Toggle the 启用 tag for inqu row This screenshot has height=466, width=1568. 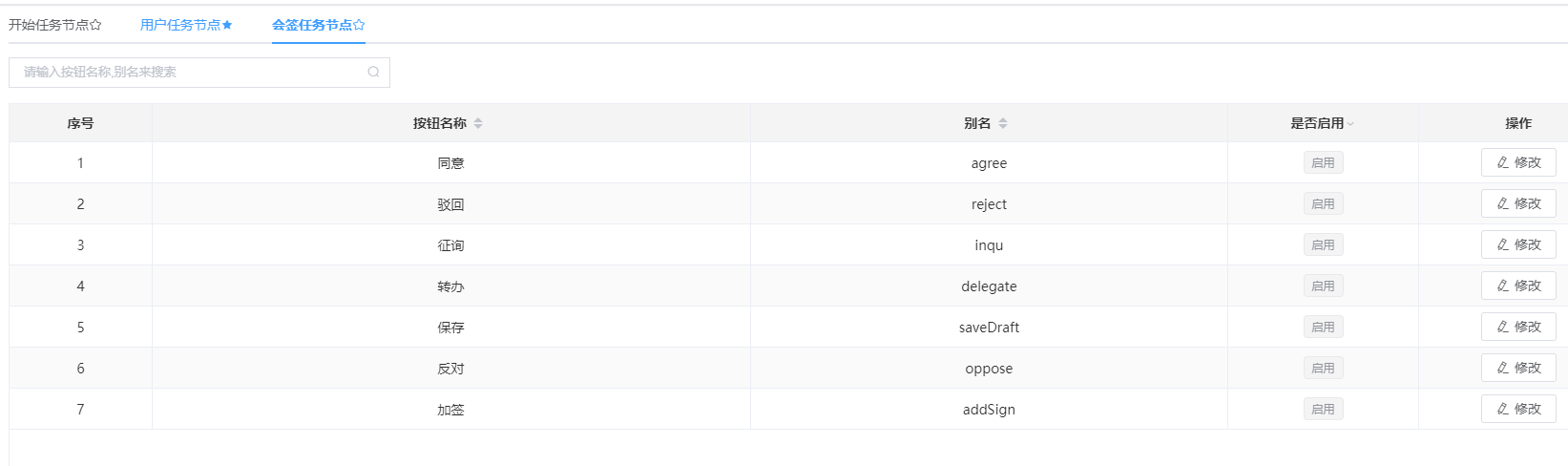click(1323, 244)
